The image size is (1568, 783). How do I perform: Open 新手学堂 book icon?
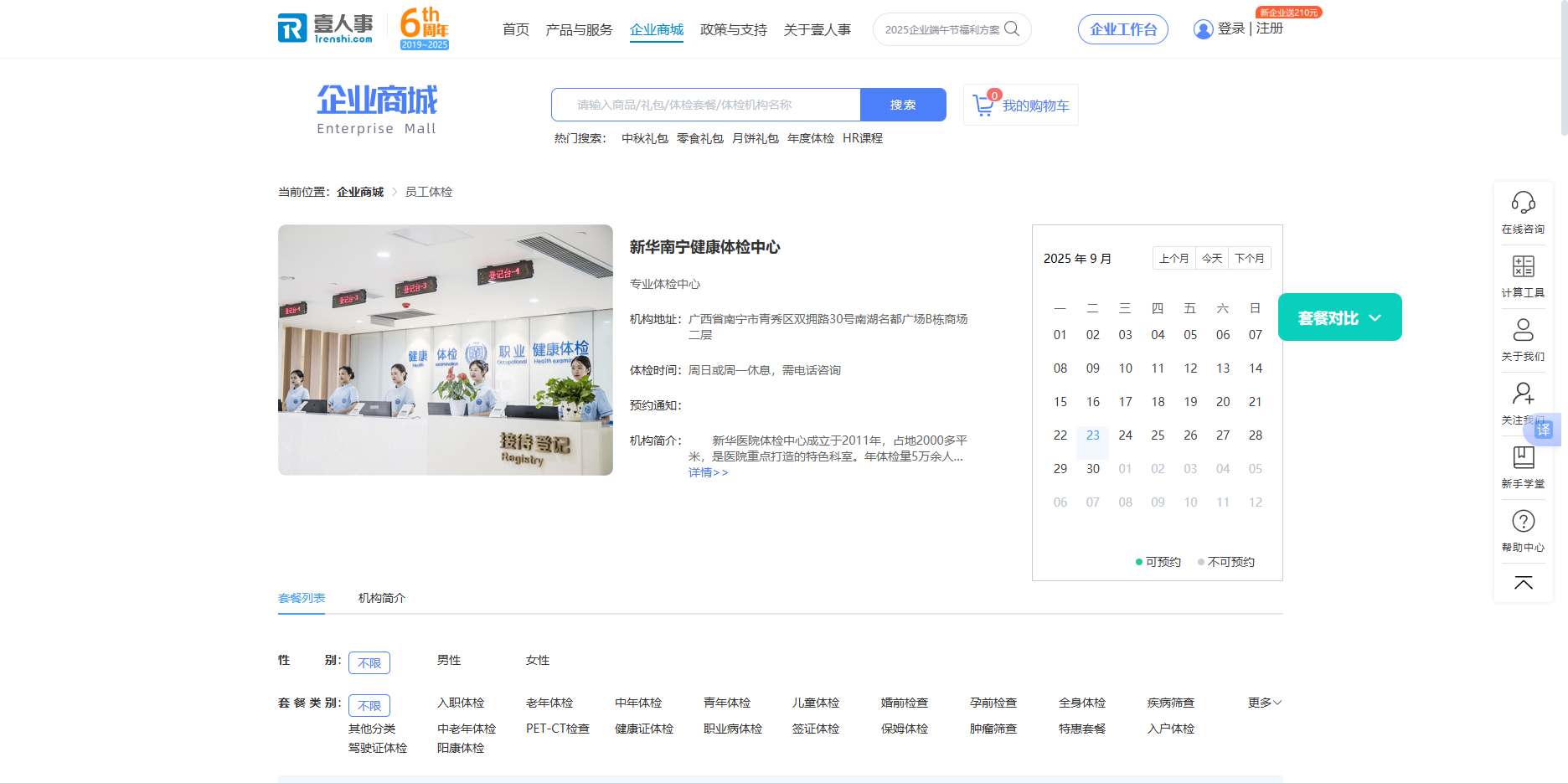(x=1523, y=457)
